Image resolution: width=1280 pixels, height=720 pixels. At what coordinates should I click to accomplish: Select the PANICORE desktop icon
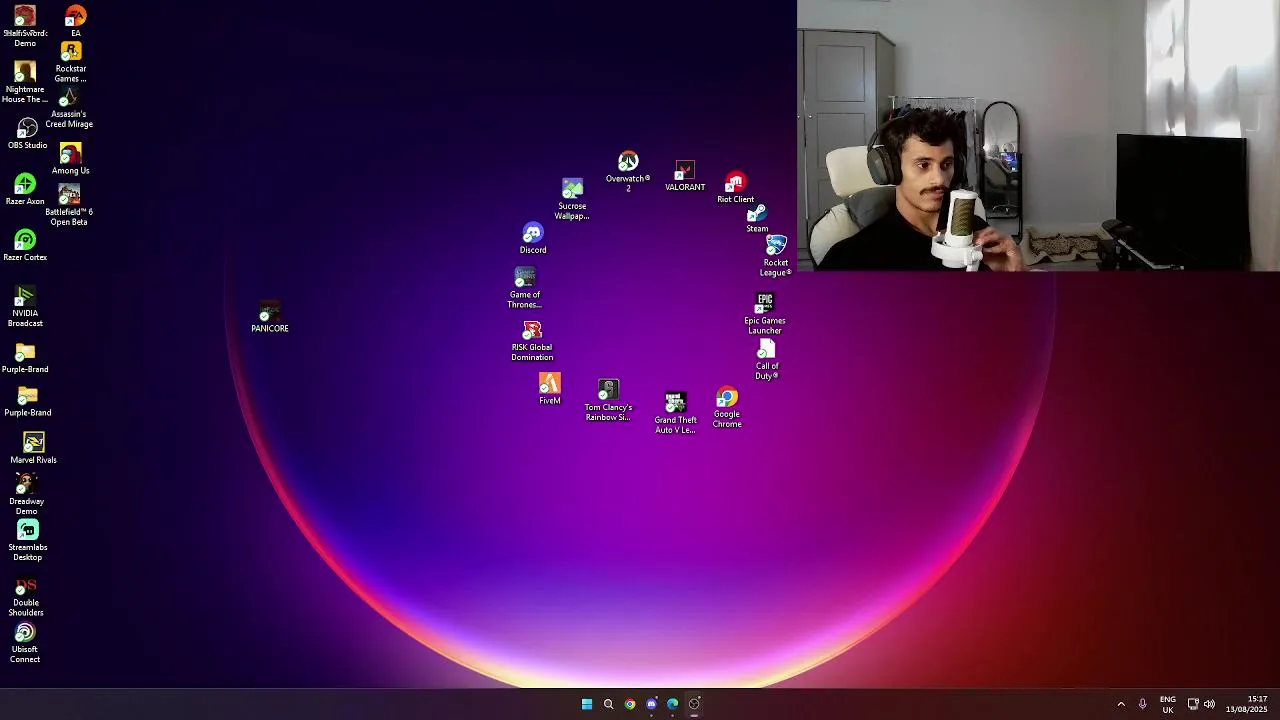[269, 318]
